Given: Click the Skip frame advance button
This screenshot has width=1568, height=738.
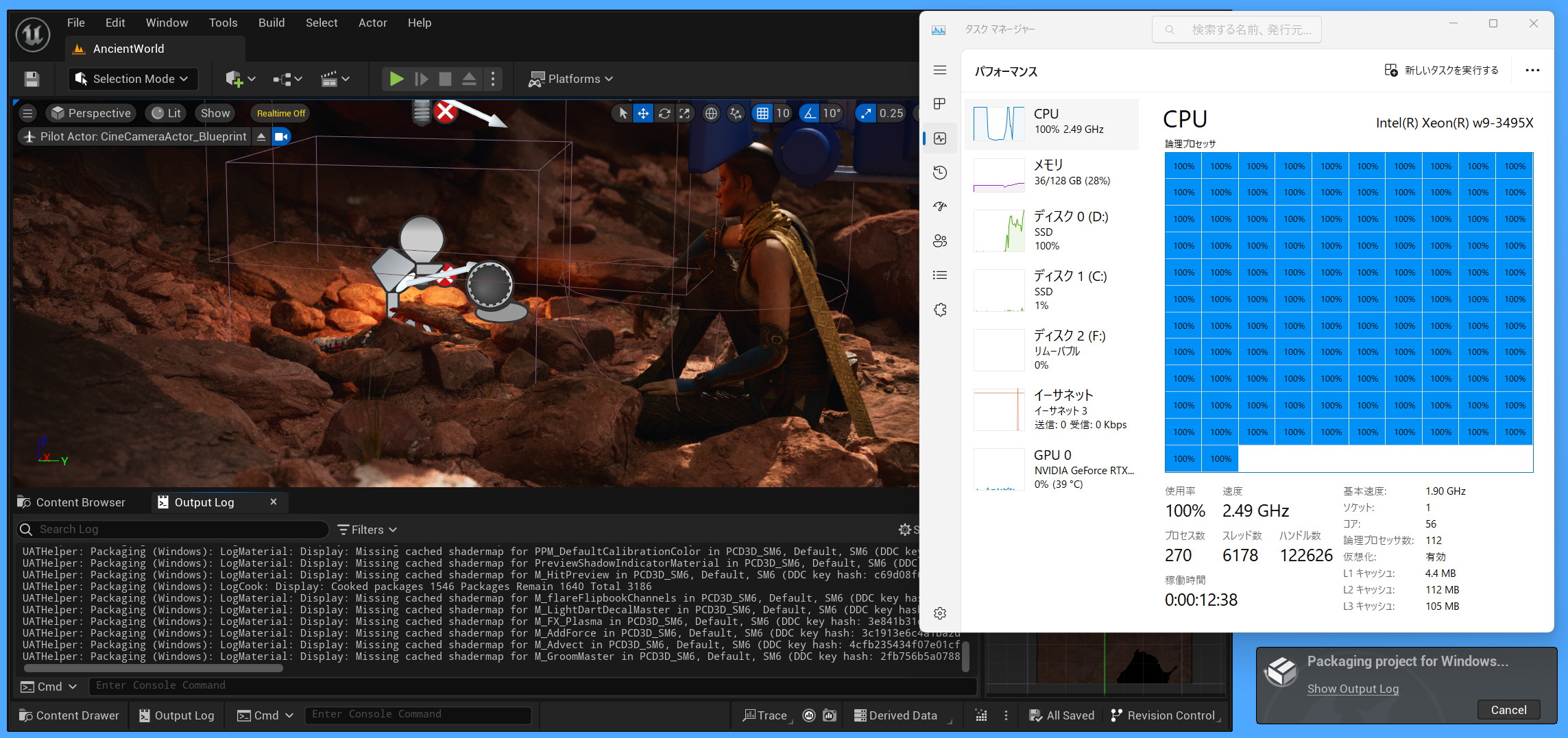Looking at the screenshot, I should (422, 79).
